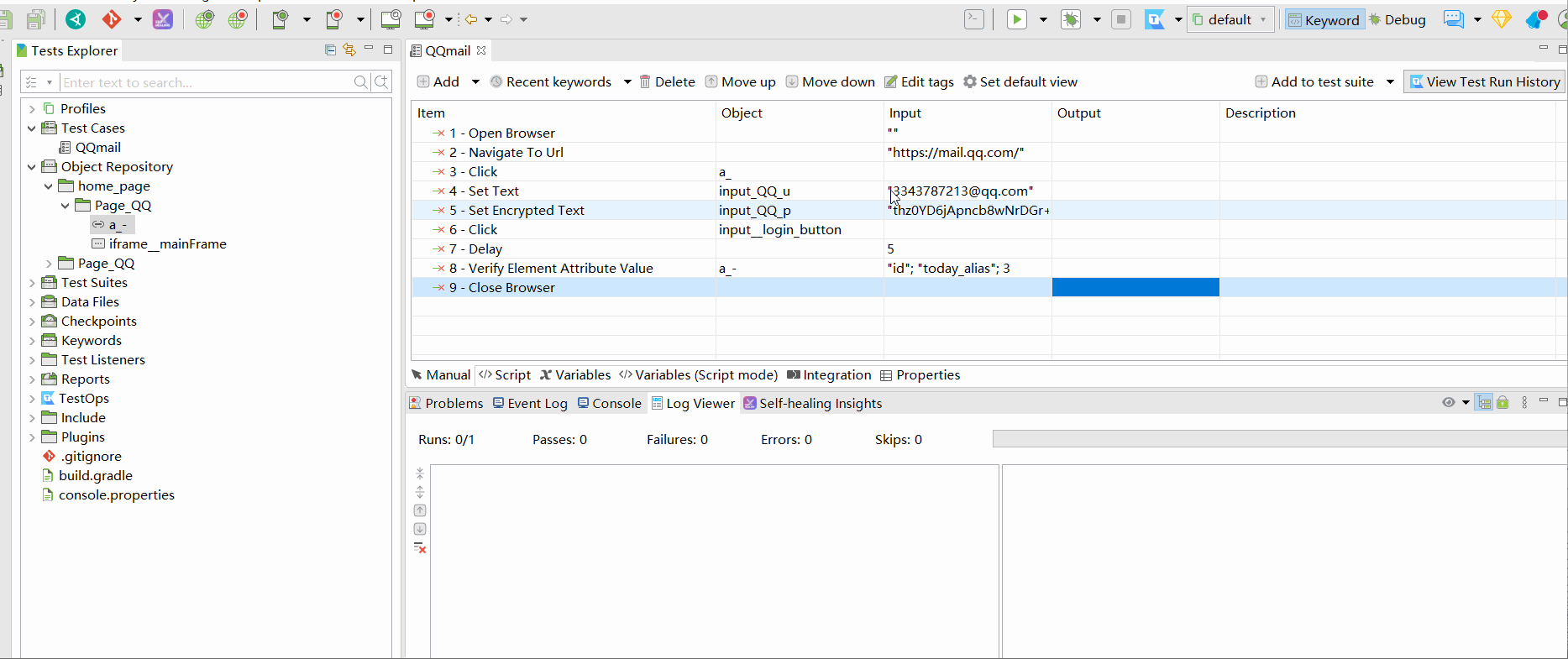
Task: Click the yellow diamond upgrade icon
Action: (x=1502, y=19)
